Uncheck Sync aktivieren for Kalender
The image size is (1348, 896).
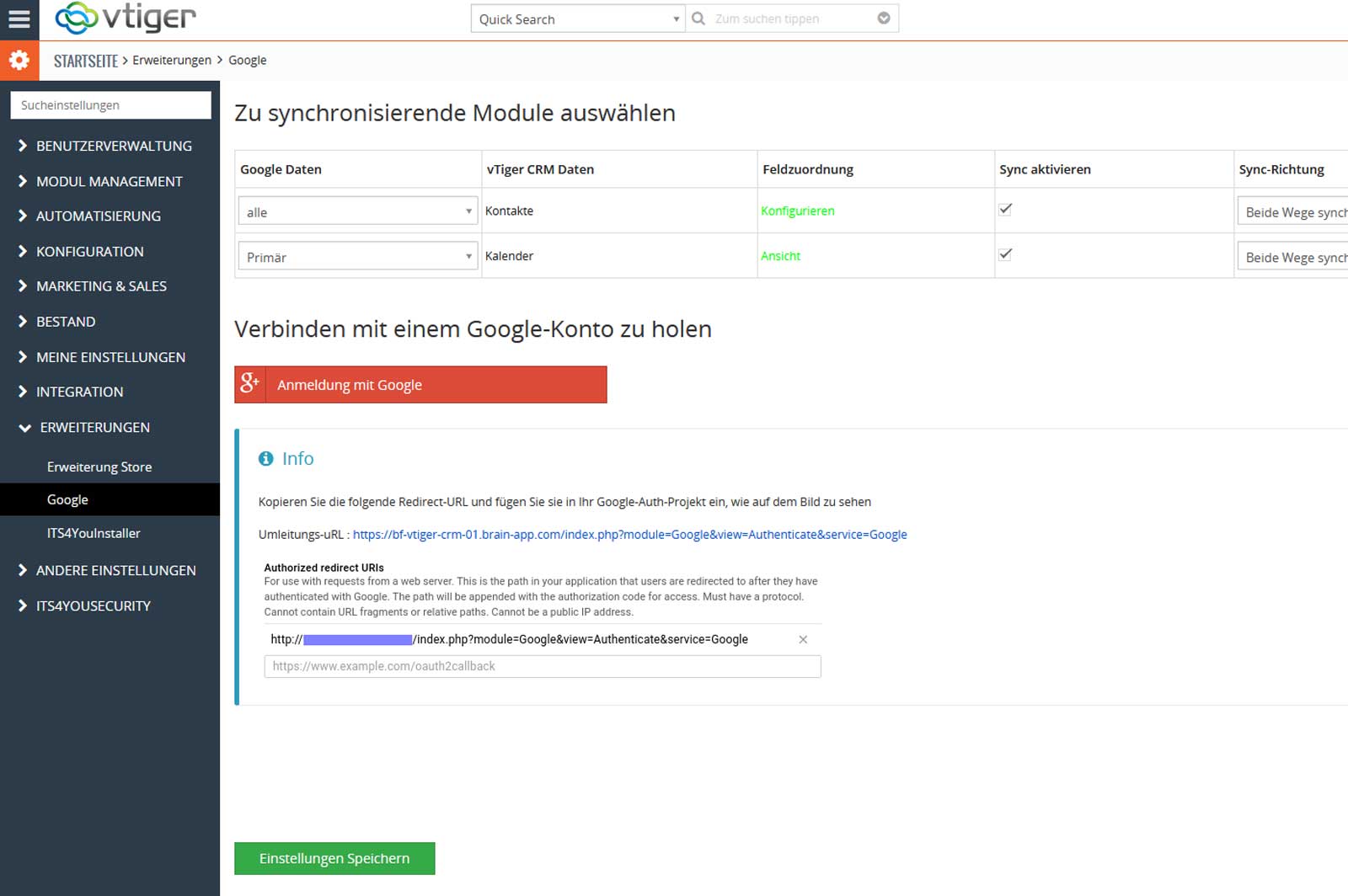click(x=1004, y=253)
